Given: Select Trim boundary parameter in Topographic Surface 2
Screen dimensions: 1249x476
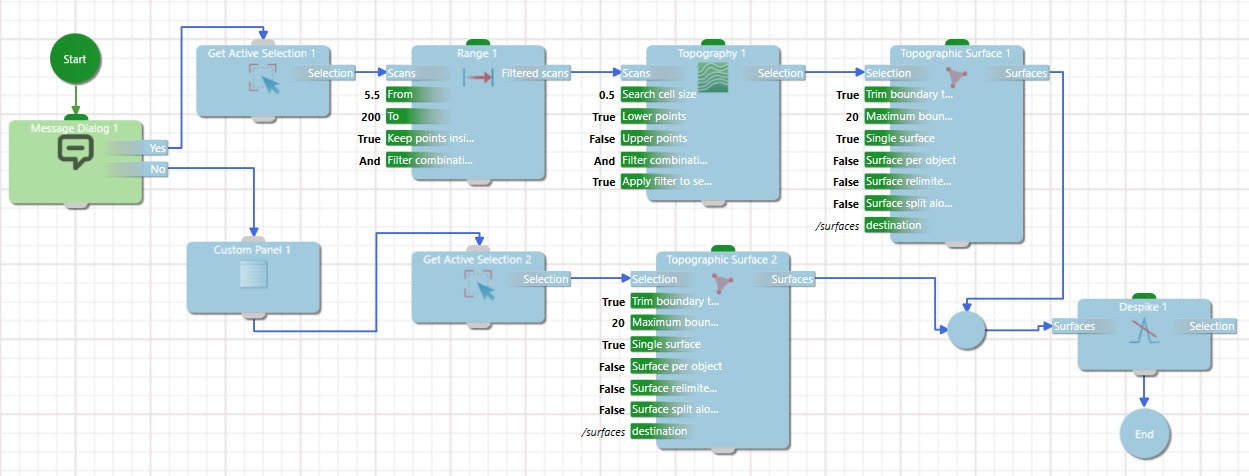Looking at the screenshot, I should pos(675,301).
